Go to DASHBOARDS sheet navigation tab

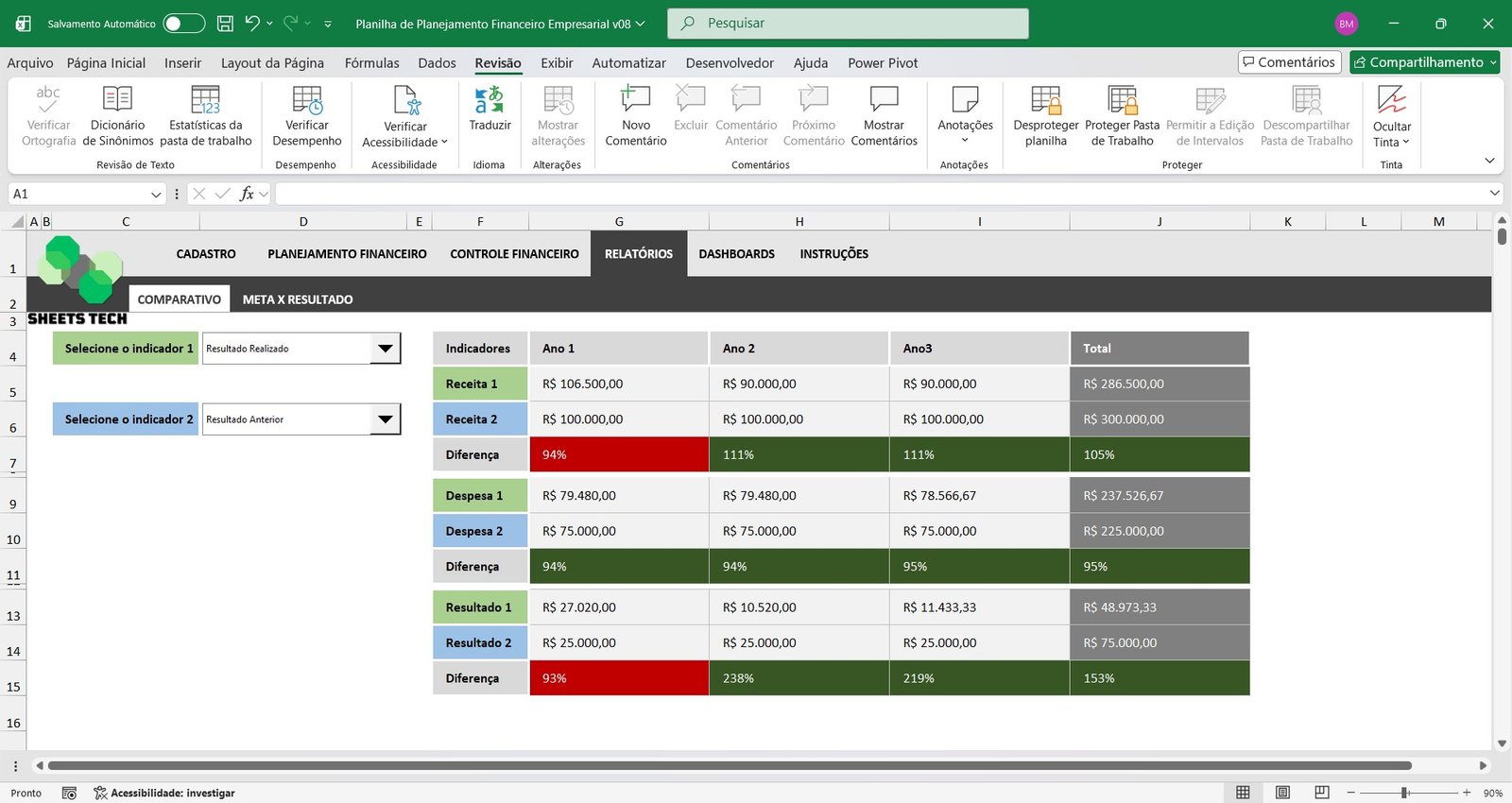[736, 254]
